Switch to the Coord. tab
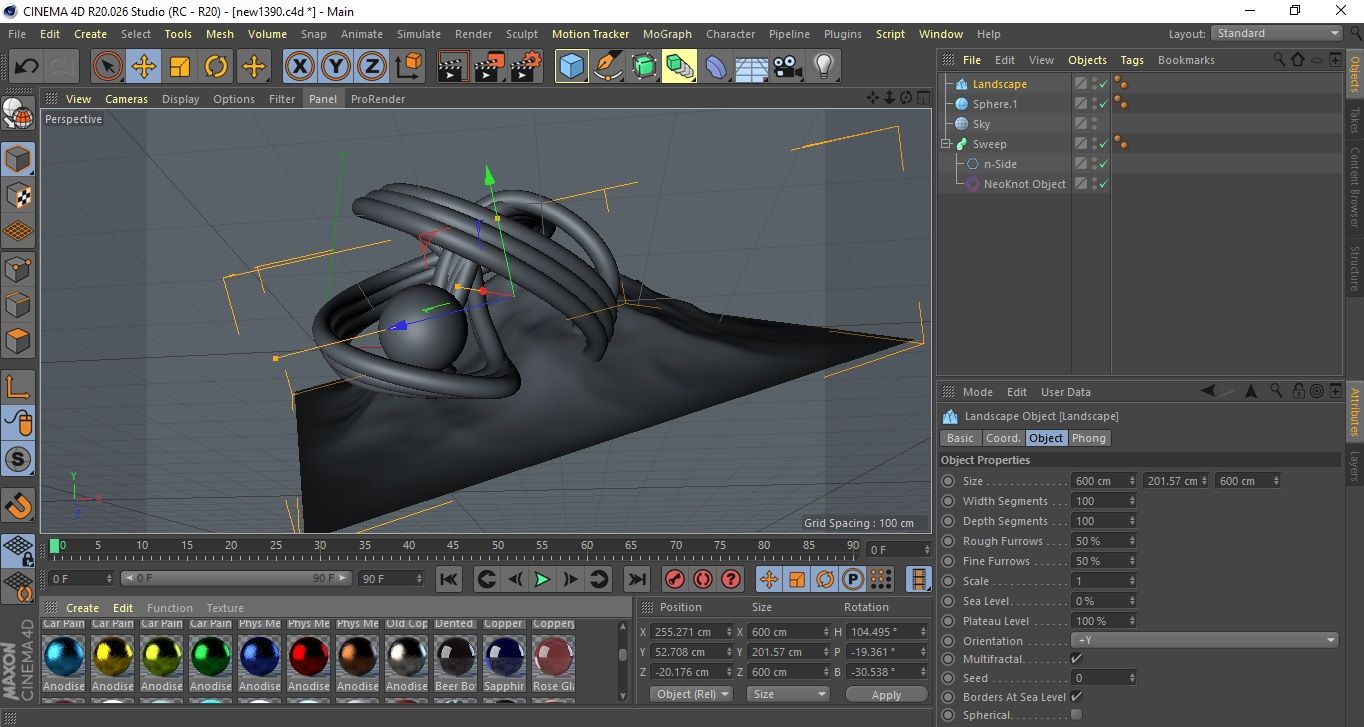Image resolution: width=1364 pixels, height=727 pixels. [1003, 438]
